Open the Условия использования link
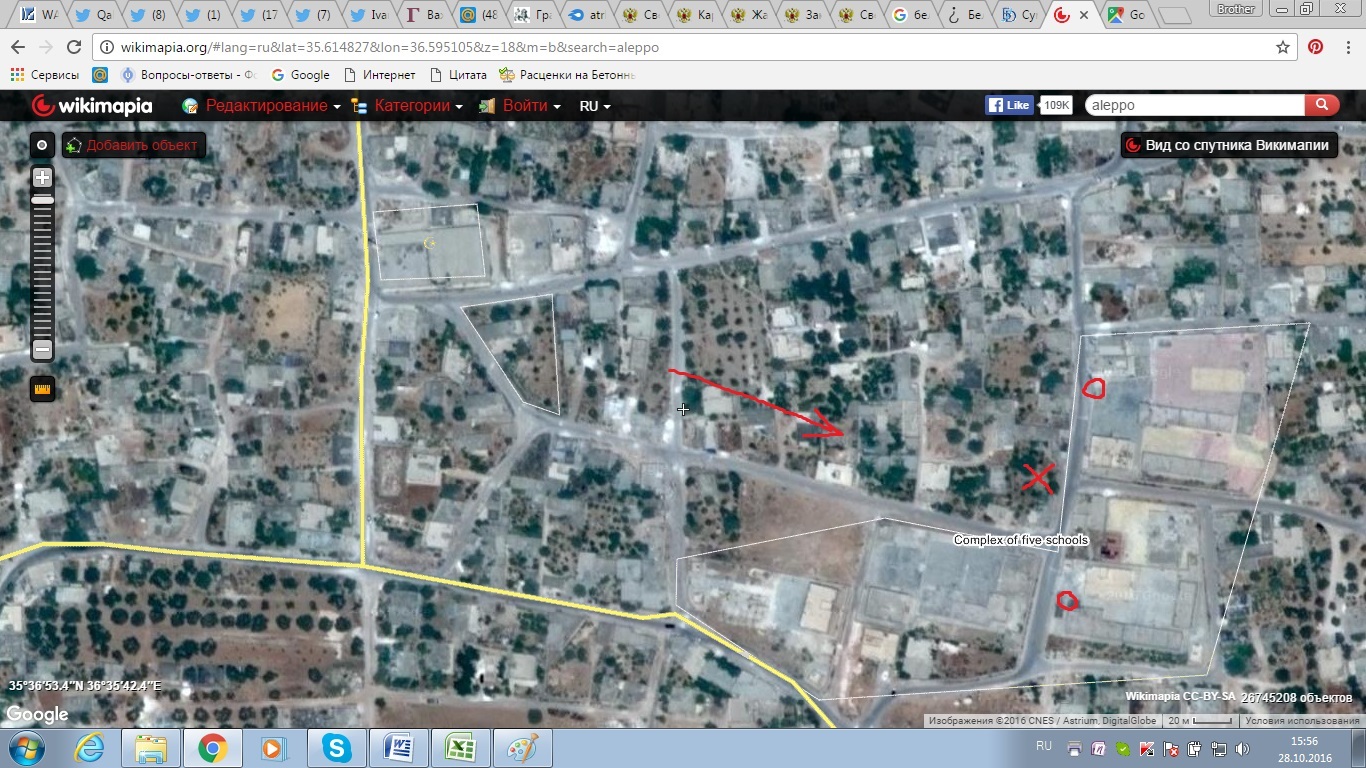The image size is (1366, 768). tap(1300, 721)
